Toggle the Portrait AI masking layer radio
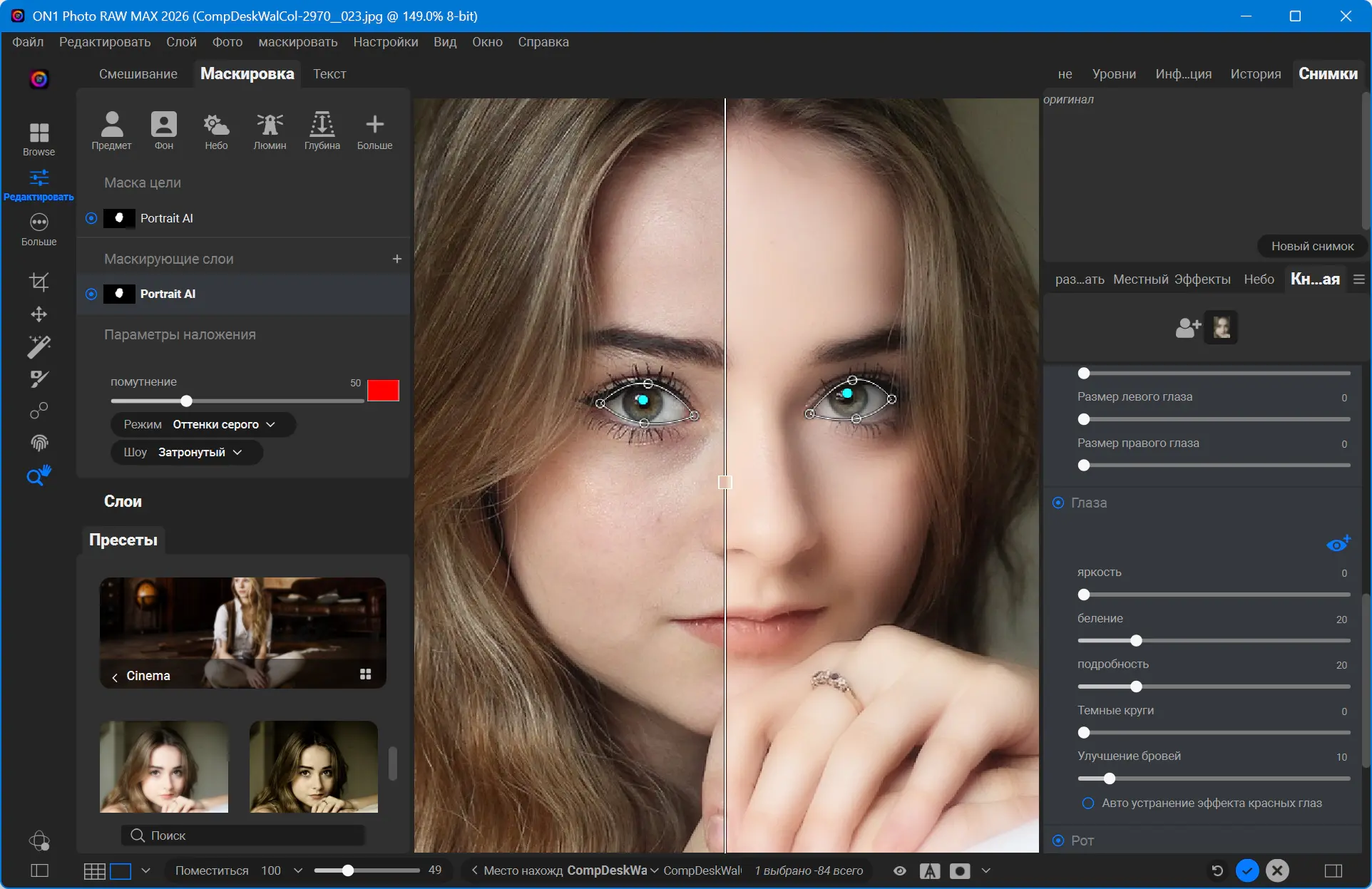 (91, 294)
